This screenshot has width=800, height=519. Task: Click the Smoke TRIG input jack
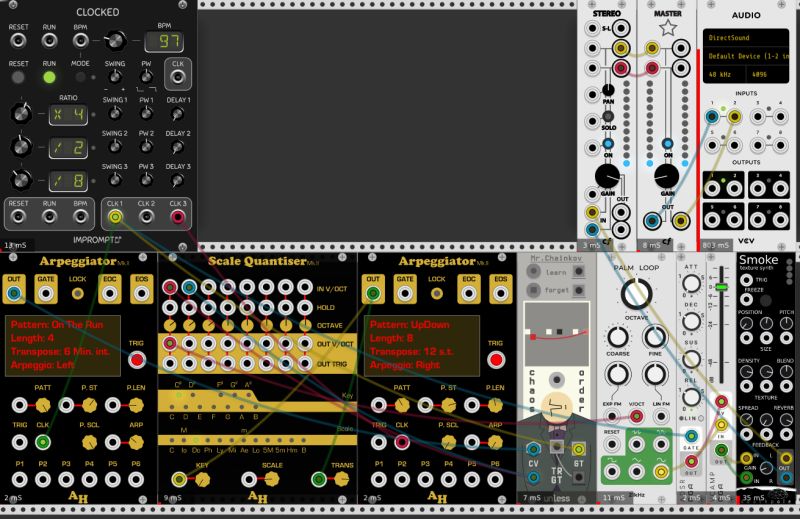point(747,280)
